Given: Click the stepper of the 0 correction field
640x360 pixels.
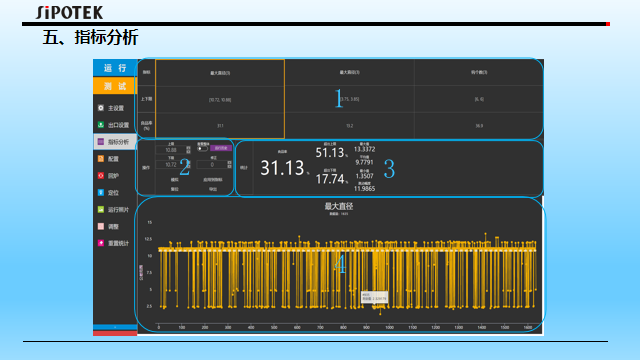Looking at the screenshot, I should click(x=229, y=164).
